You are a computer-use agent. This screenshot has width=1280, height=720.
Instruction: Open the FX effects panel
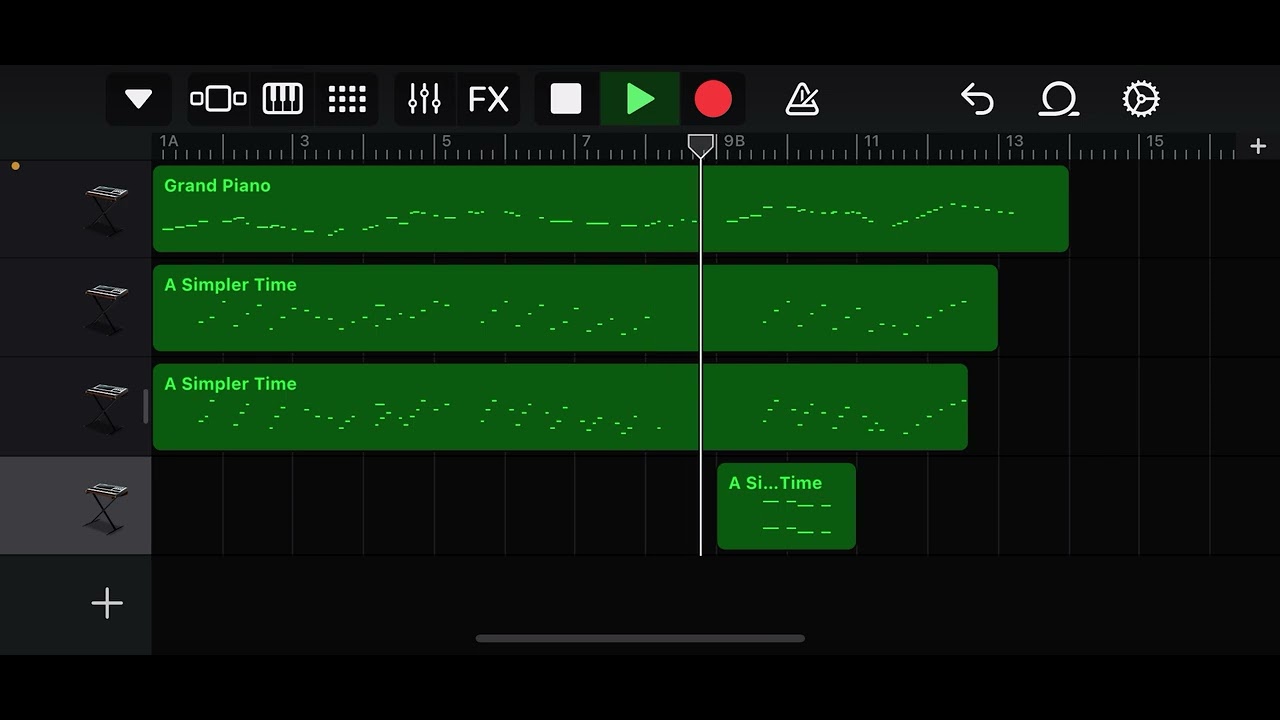coord(489,99)
